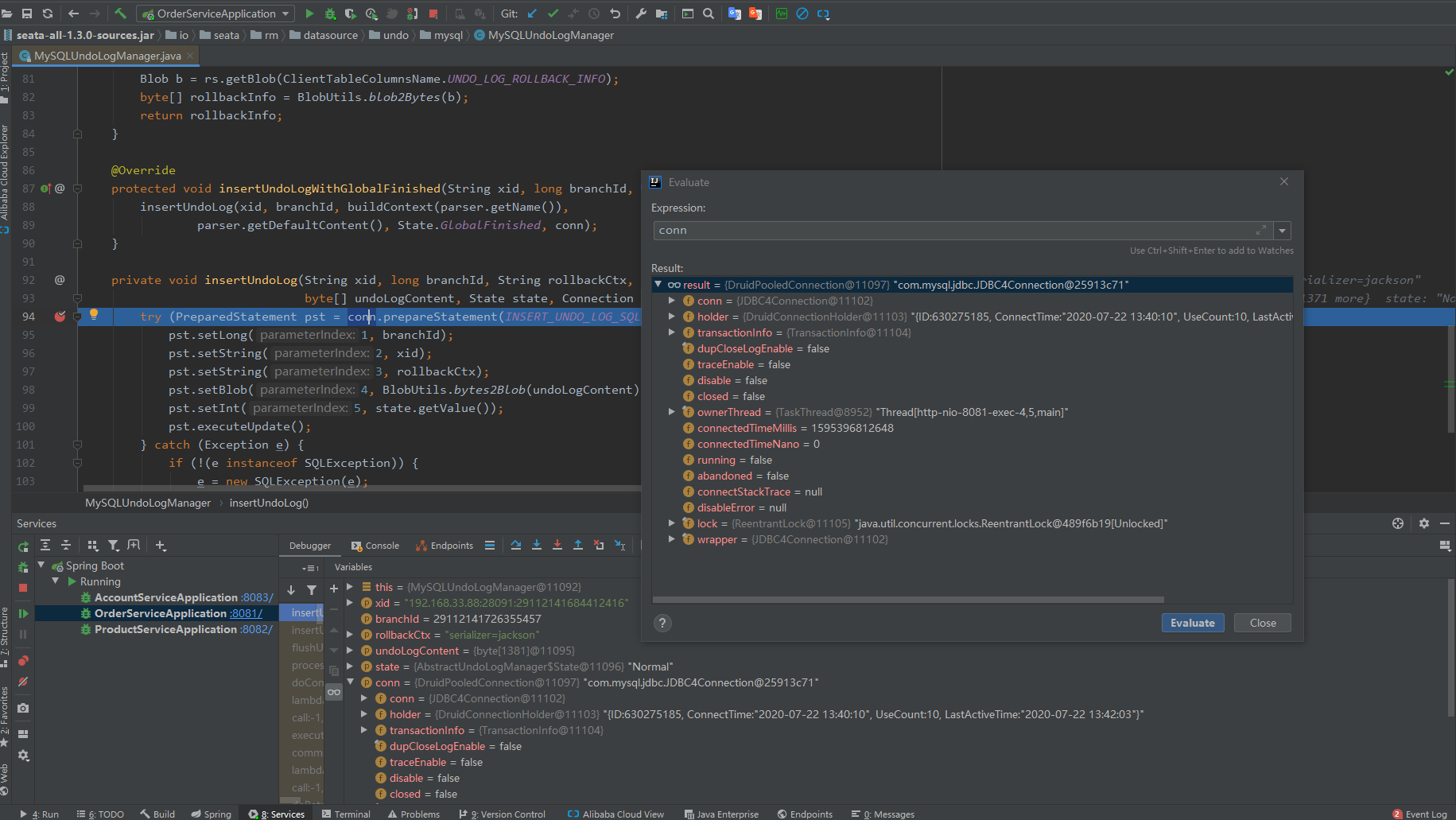Image resolution: width=1456 pixels, height=820 pixels.
Task: Click the Run to Cursor icon in debugger toolbar
Action: point(619,545)
